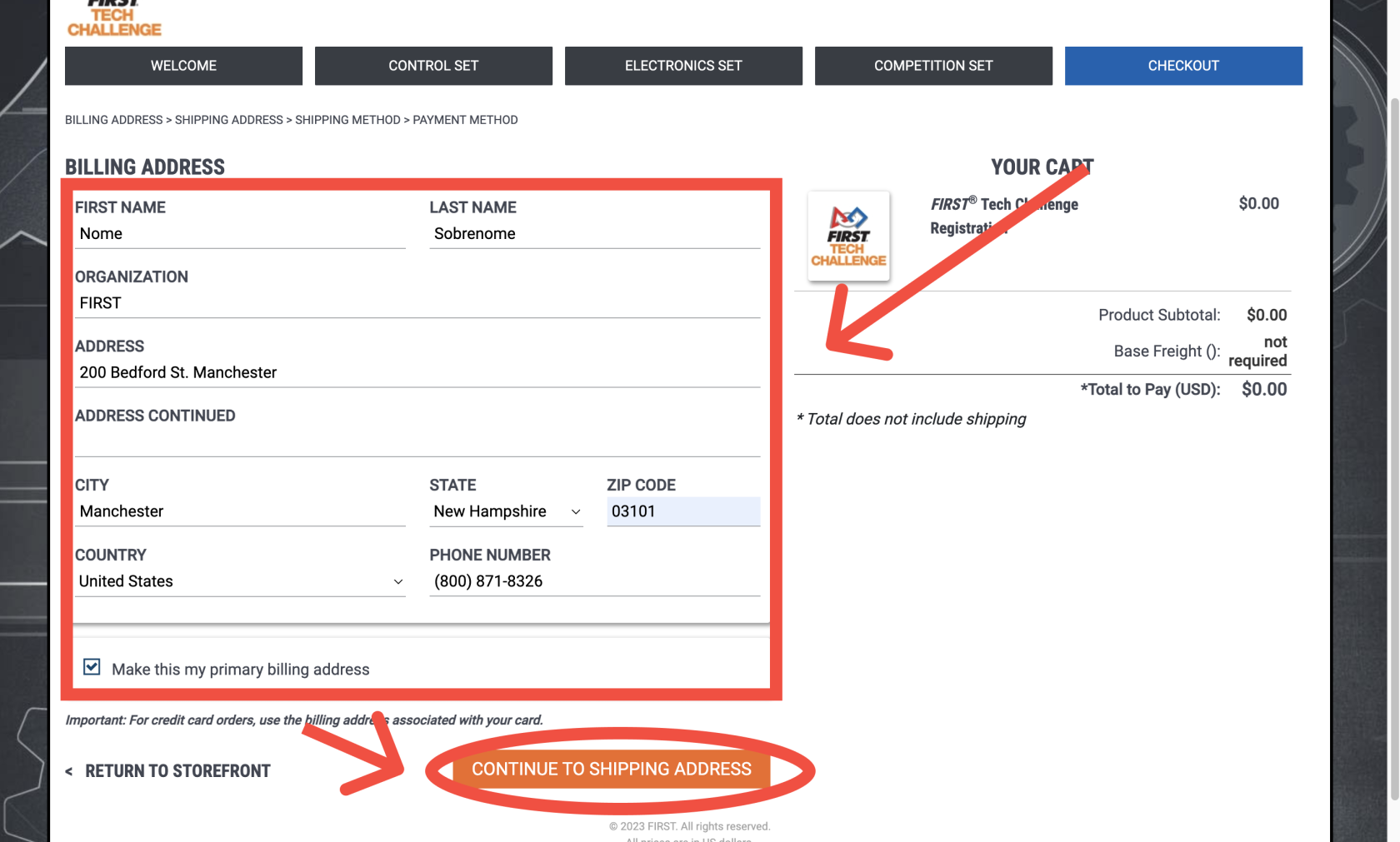Click Continue to Shipping Address button
This screenshot has width=1400, height=842.
click(612, 770)
